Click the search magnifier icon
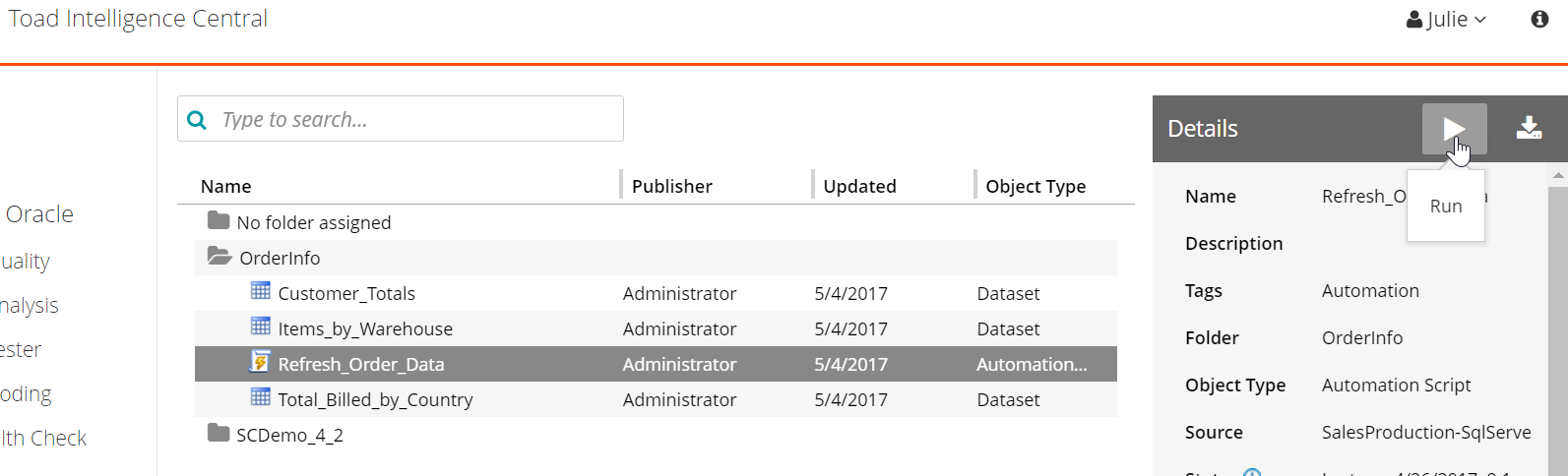 [x=197, y=119]
